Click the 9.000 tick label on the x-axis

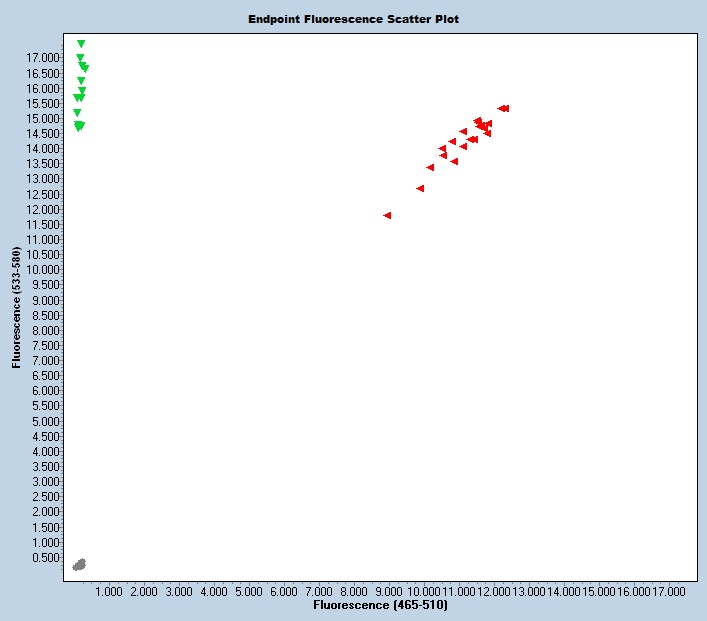click(389, 591)
